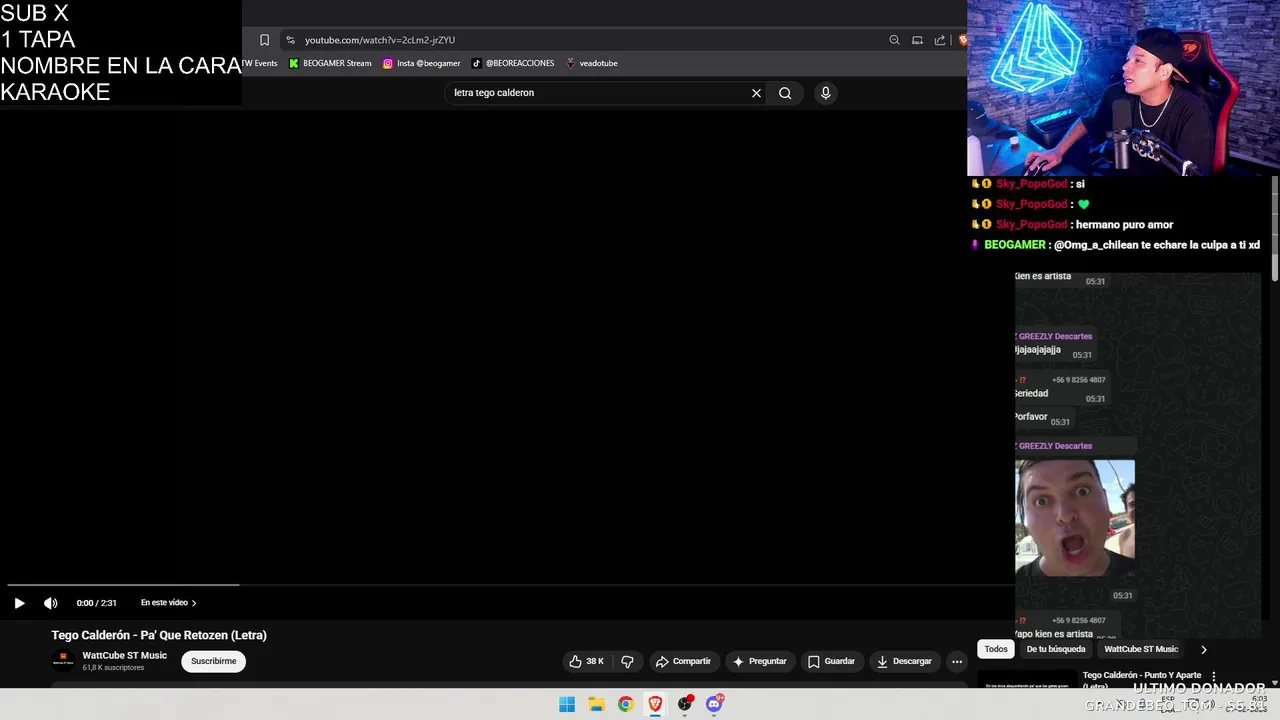
Task: Open File Explorer from the taskbar
Action: (x=596, y=704)
